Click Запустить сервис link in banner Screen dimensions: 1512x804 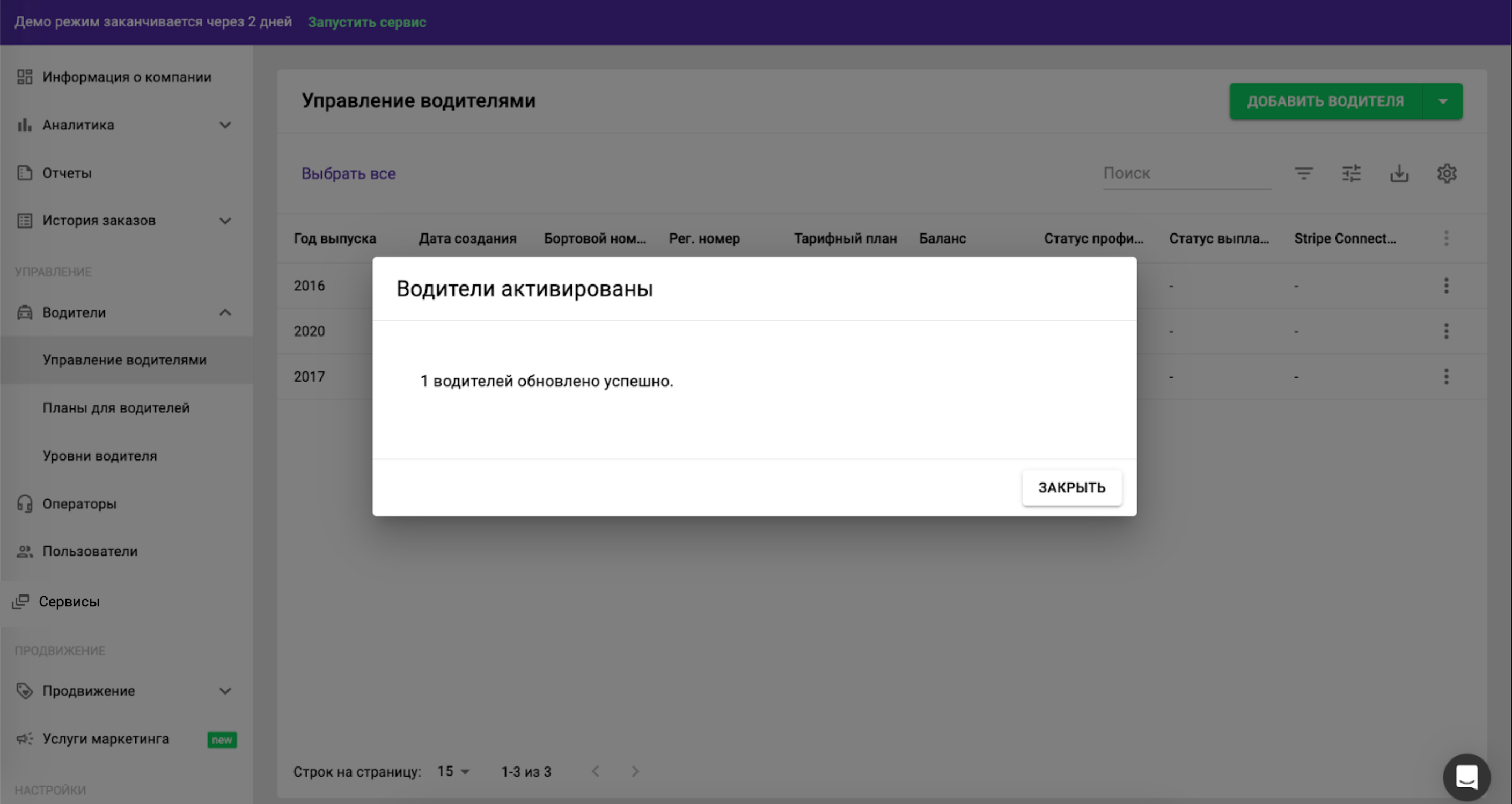367,23
